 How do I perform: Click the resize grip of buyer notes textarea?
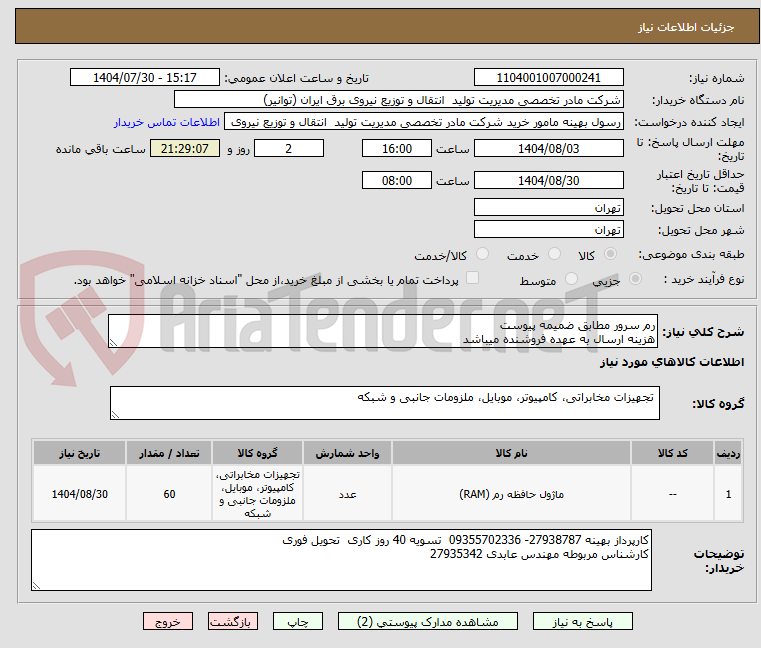point(36,585)
